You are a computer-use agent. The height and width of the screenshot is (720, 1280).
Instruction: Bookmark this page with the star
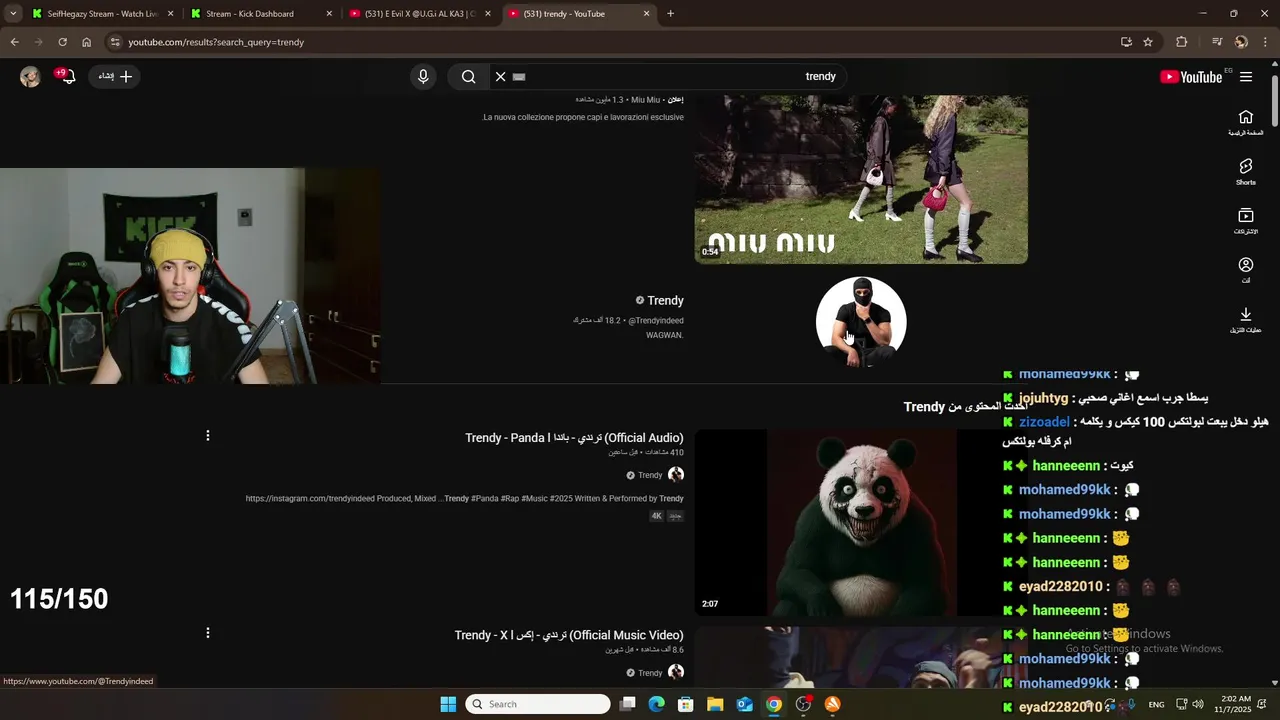1148,42
